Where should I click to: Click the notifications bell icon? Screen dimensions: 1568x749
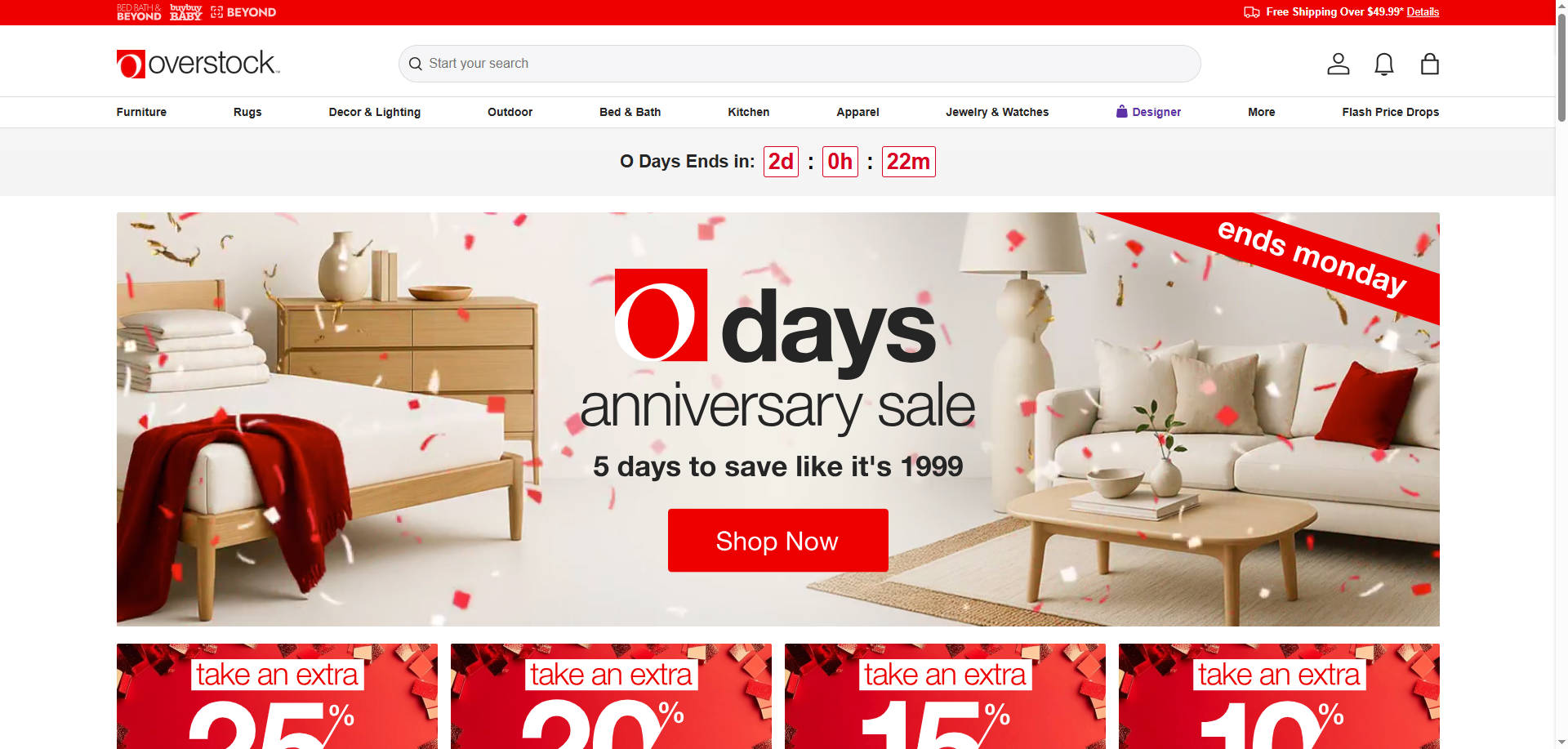(x=1383, y=64)
